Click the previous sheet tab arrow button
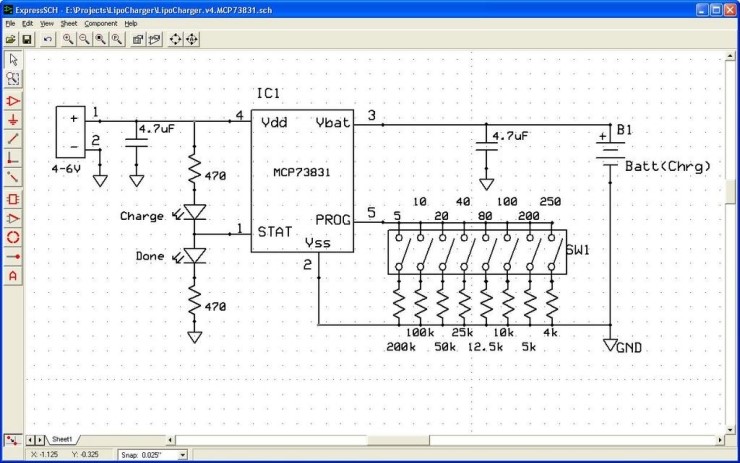740x463 pixels. pos(30,440)
